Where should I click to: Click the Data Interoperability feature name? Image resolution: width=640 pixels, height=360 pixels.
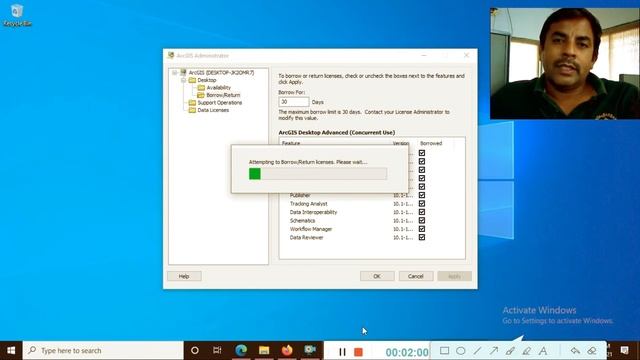pyautogui.click(x=313, y=212)
